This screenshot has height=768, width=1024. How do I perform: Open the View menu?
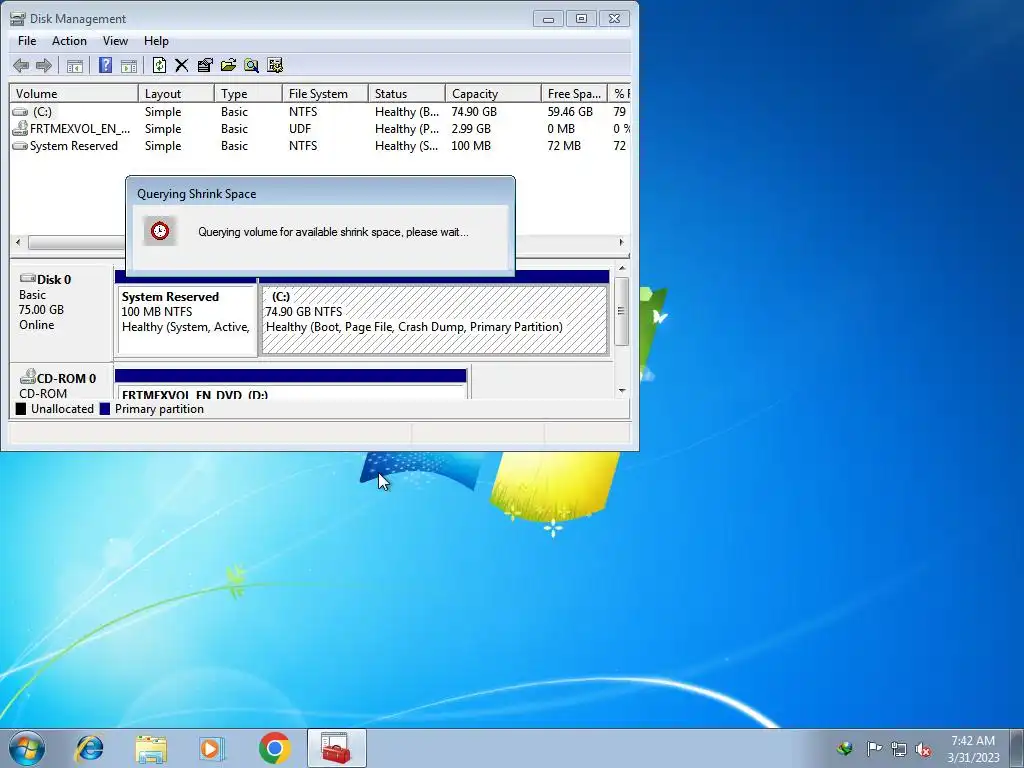115,40
